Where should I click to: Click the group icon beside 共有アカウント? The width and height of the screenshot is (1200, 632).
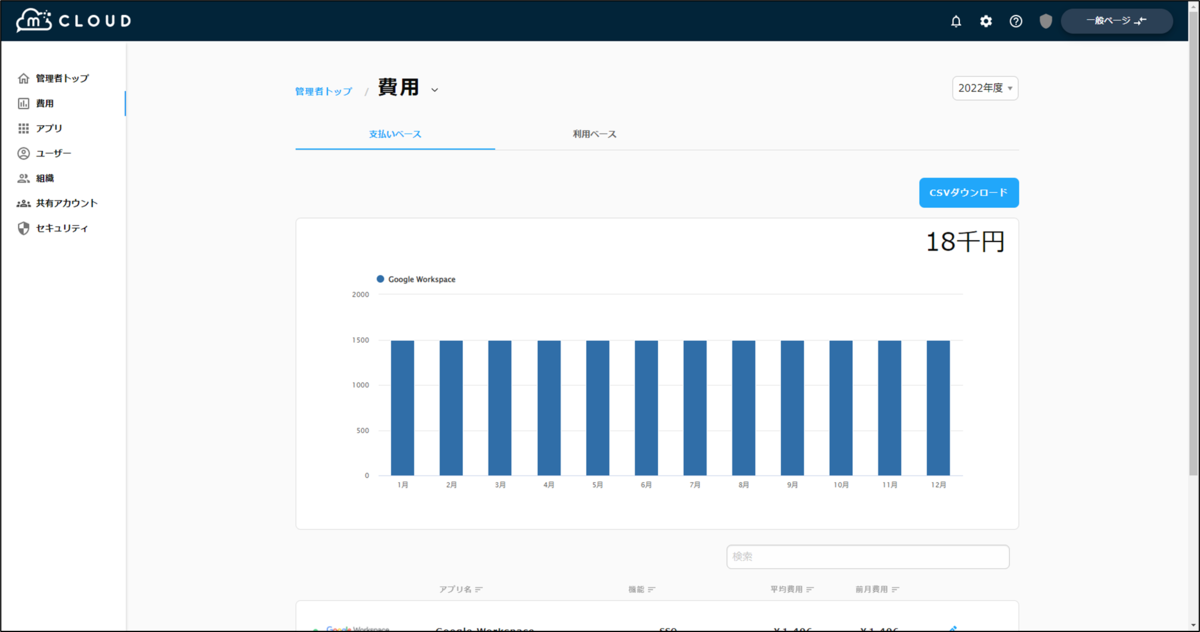coord(24,203)
